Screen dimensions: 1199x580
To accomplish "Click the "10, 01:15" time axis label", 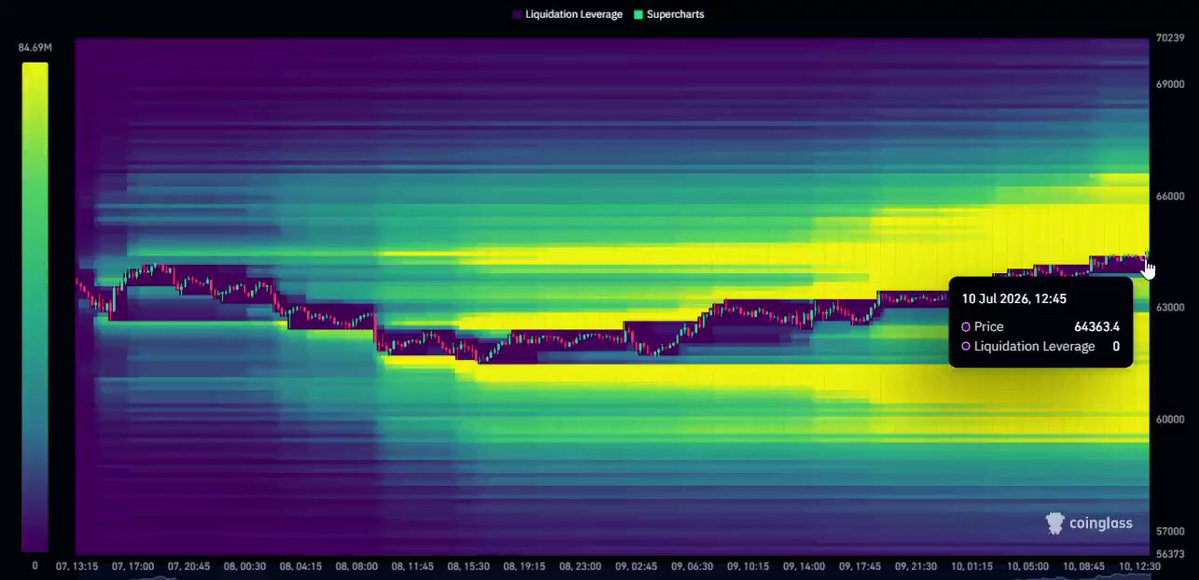I will pos(972,567).
